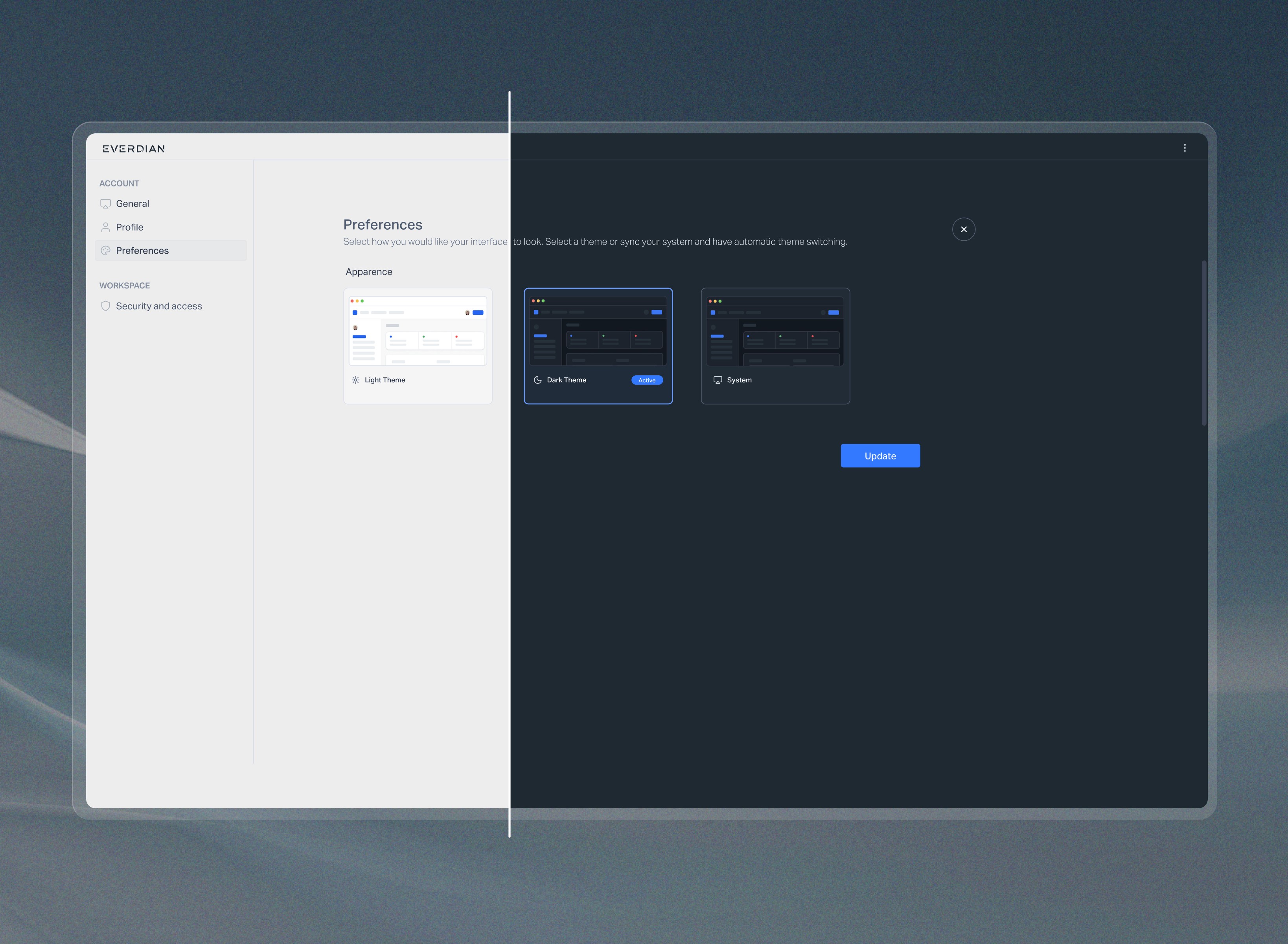Click the sun icon beside Light Theme

click(x=356, y=380)
